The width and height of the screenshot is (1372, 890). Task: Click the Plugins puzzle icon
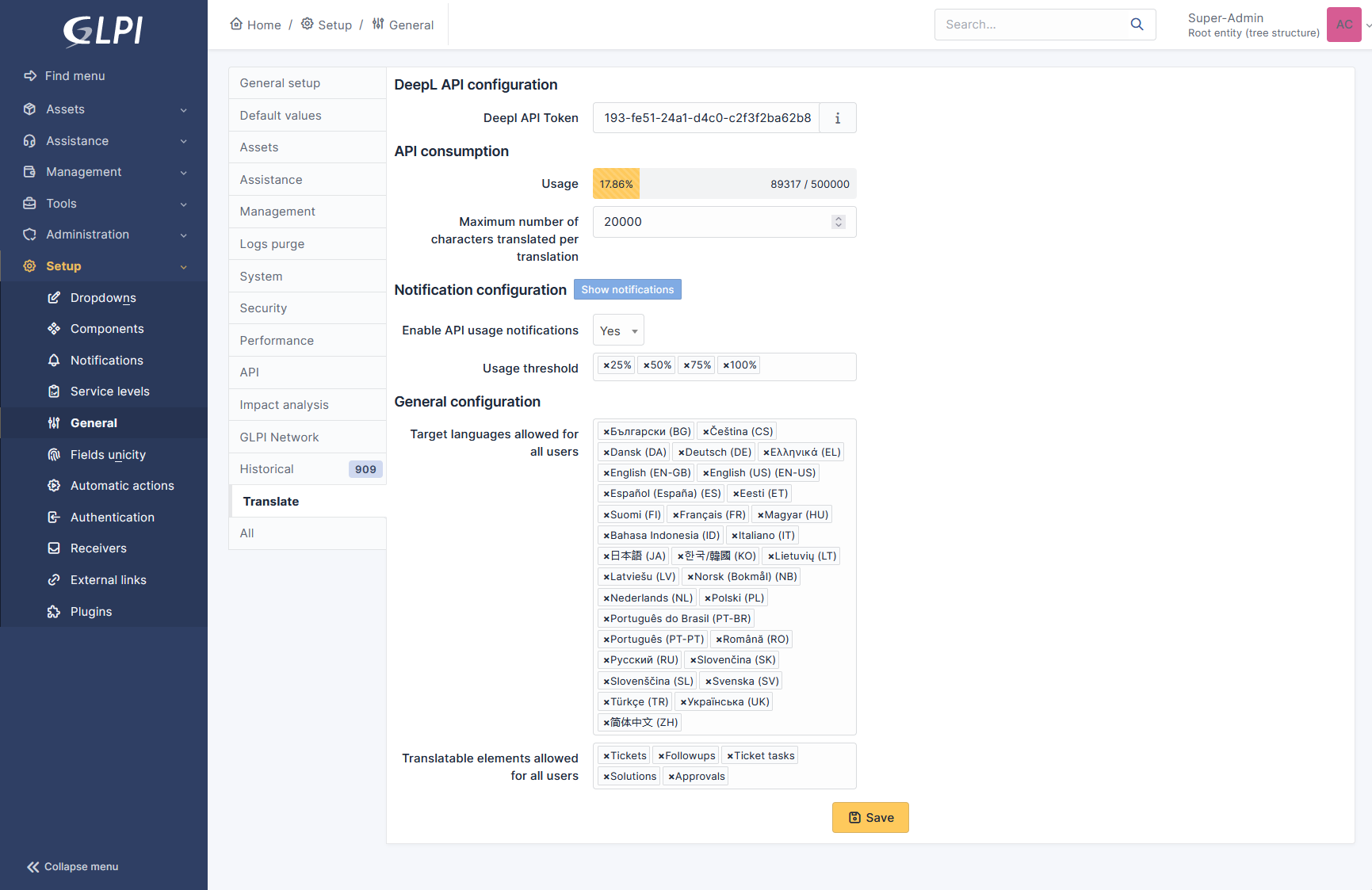(54, 612)
